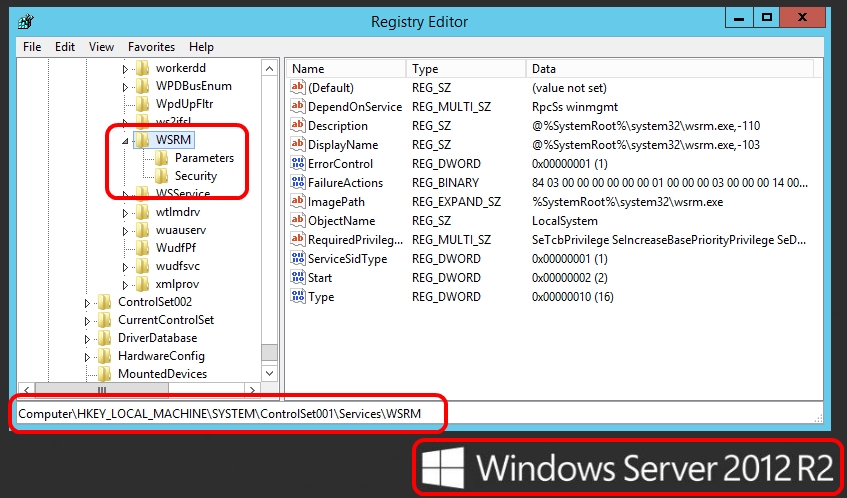Screen dimensions: 847x498
Task: Open the File menu
Action: tap(32, 47)
